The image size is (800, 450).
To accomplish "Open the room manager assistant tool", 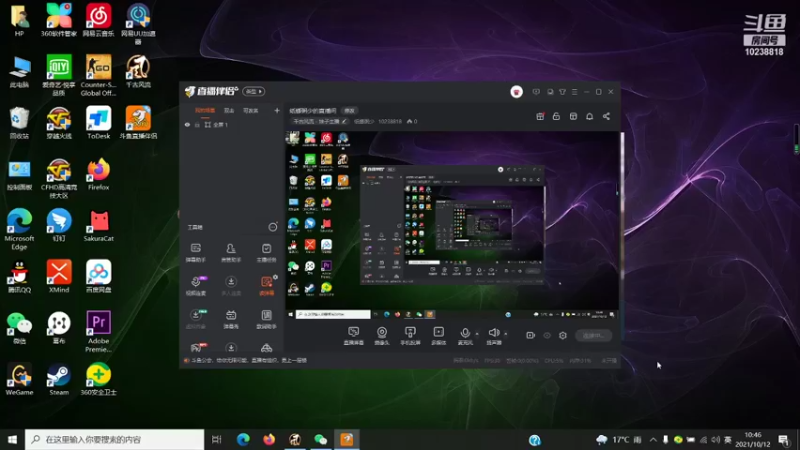I will [231, 253].
